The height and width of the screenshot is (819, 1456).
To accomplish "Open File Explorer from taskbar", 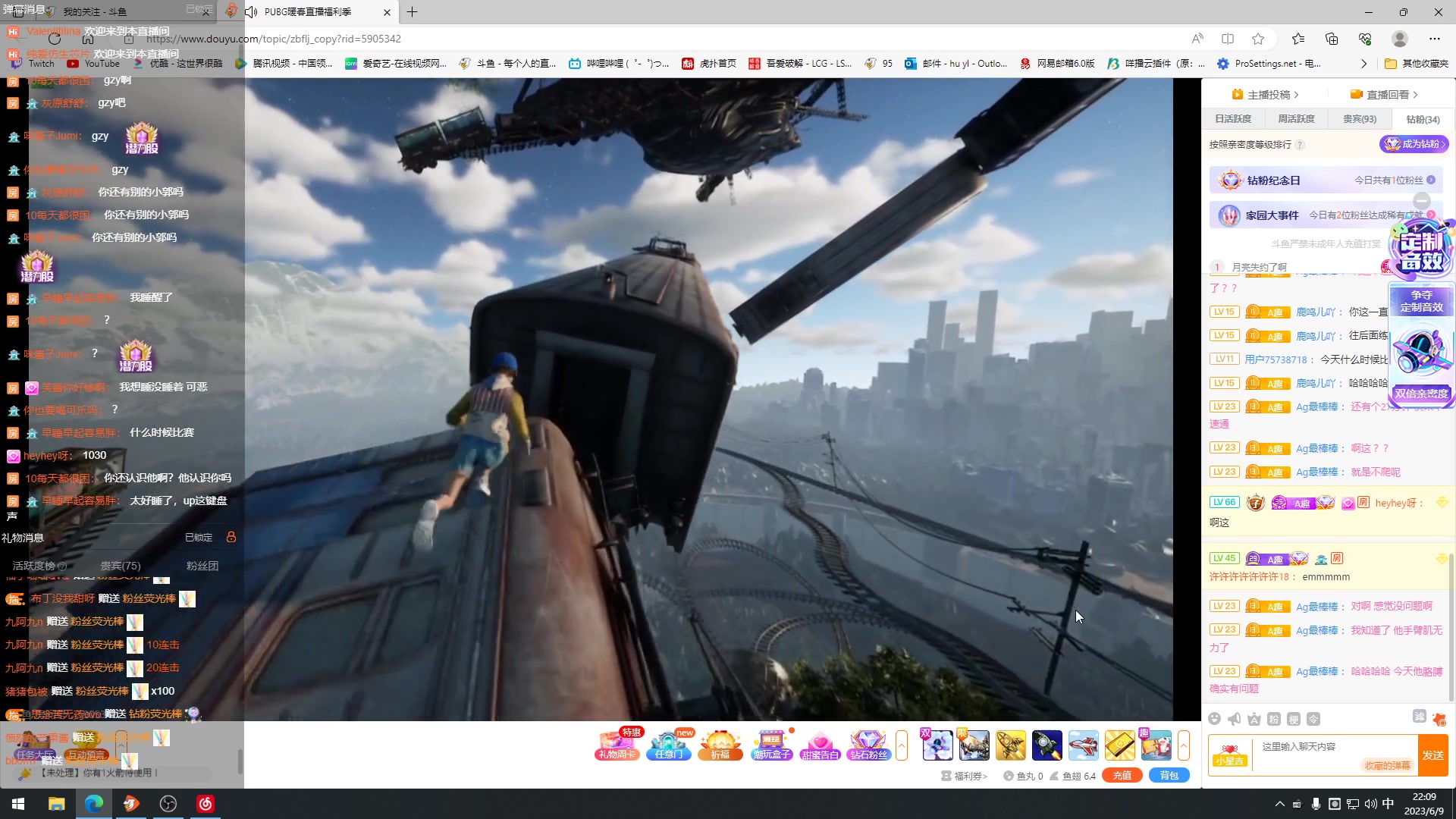I will click(57, 804).
